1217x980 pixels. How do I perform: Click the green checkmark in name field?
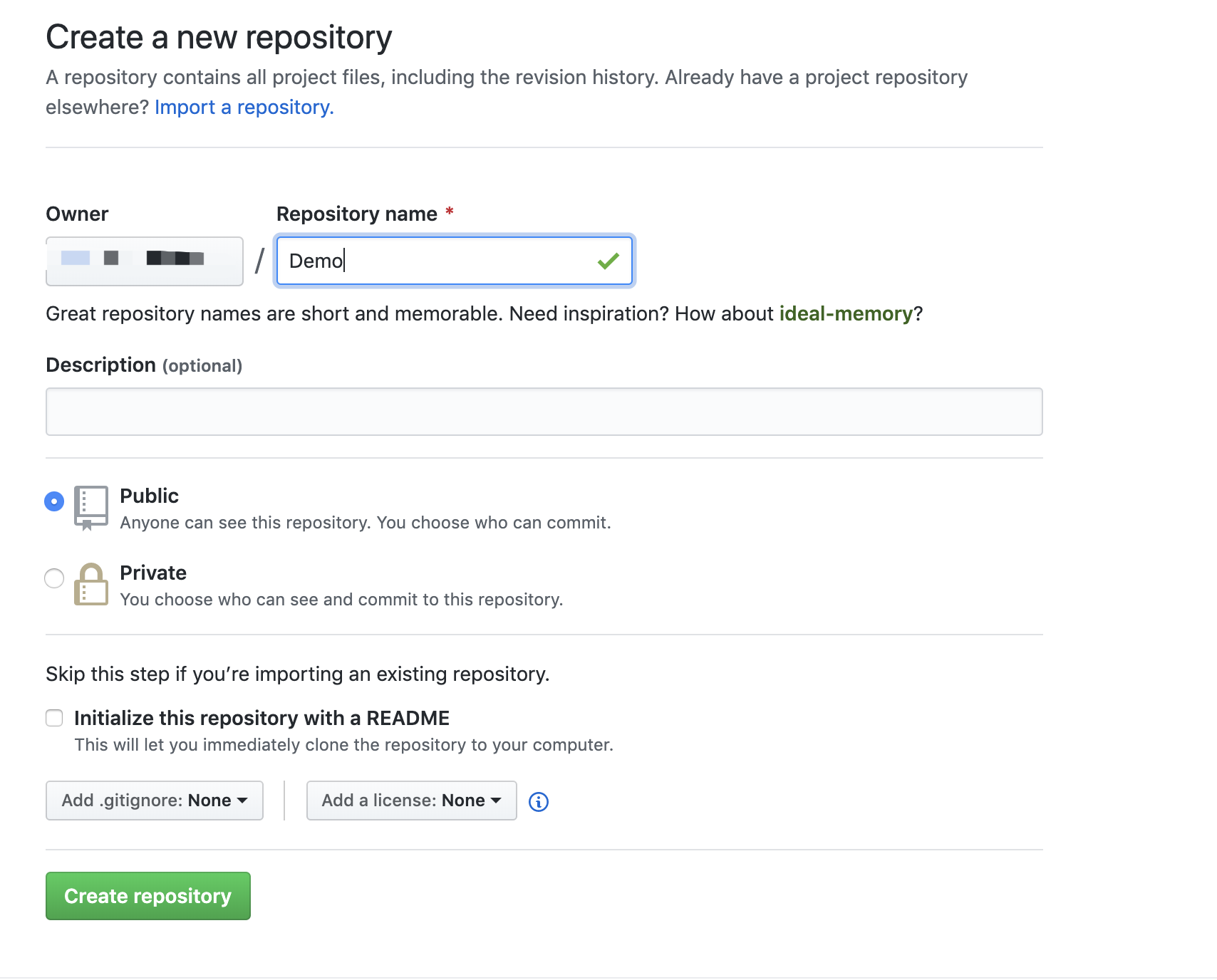click(x=608, y=261)
